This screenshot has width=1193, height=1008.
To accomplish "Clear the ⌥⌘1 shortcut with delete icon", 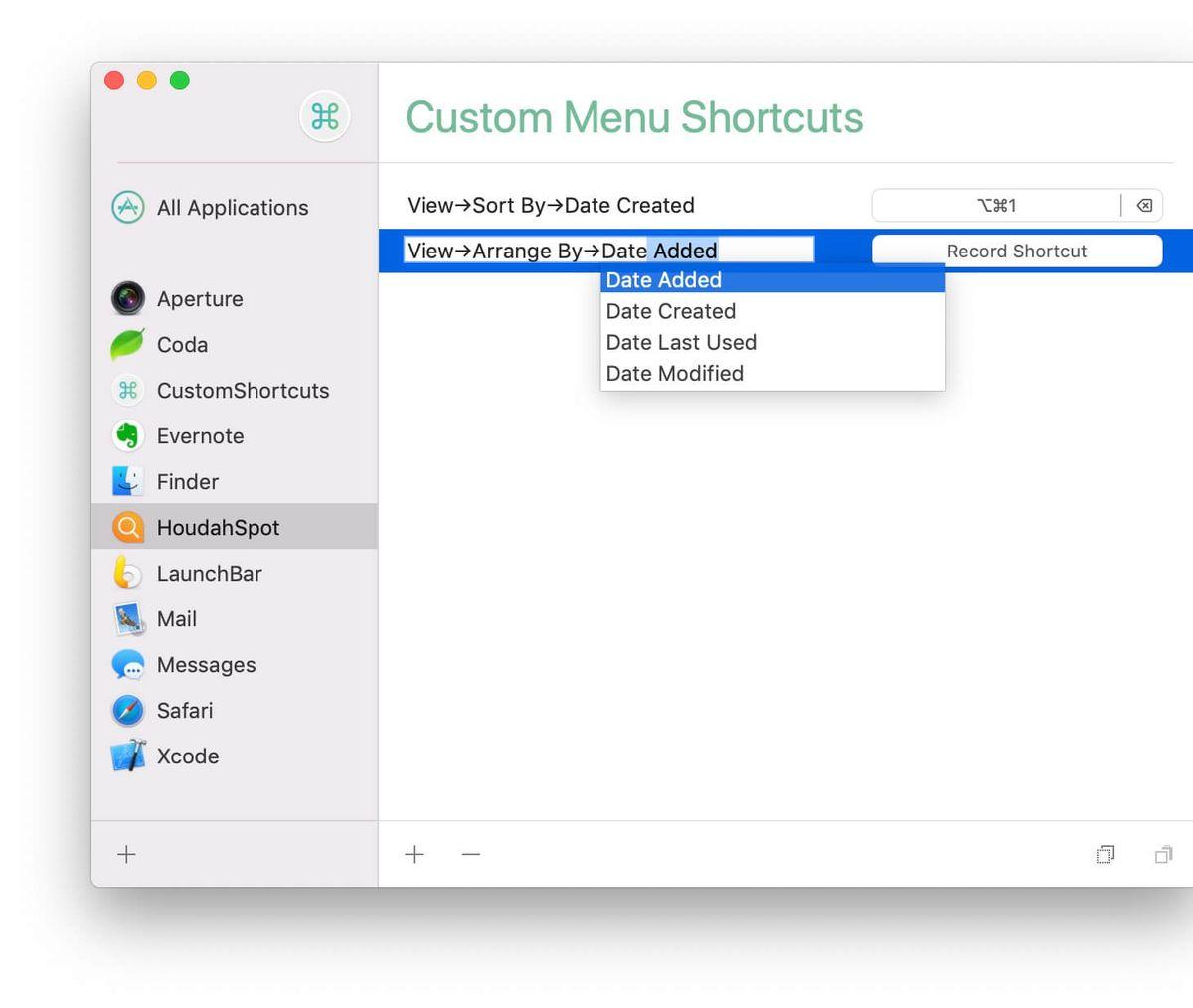I will click(1144, 205).
